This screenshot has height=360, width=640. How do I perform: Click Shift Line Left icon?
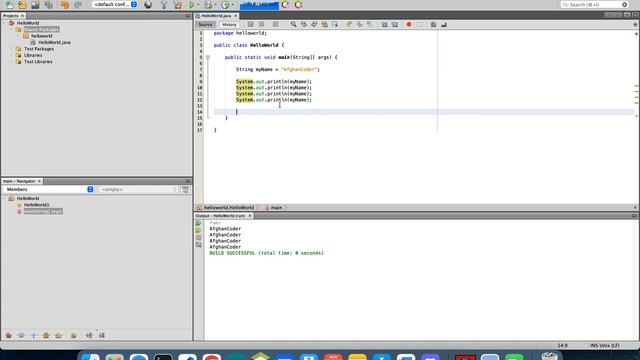pos(384,24)
